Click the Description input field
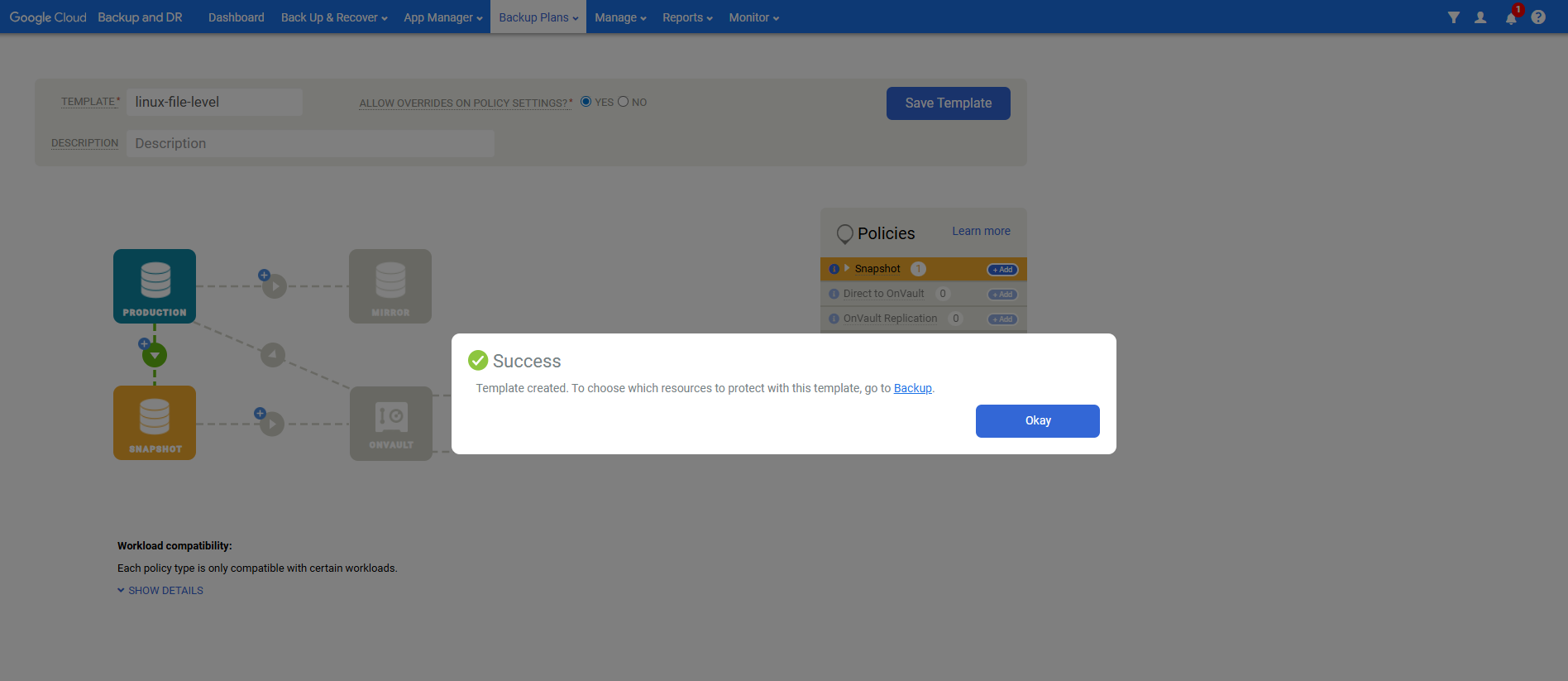This screenshot has height=681, width=1568. click(311, 143)
